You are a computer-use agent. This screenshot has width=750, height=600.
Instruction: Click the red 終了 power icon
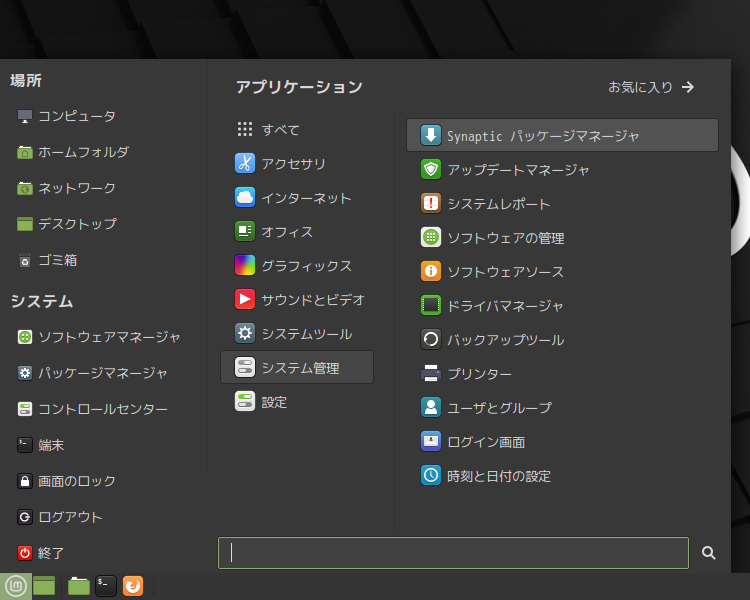[25, 553]
